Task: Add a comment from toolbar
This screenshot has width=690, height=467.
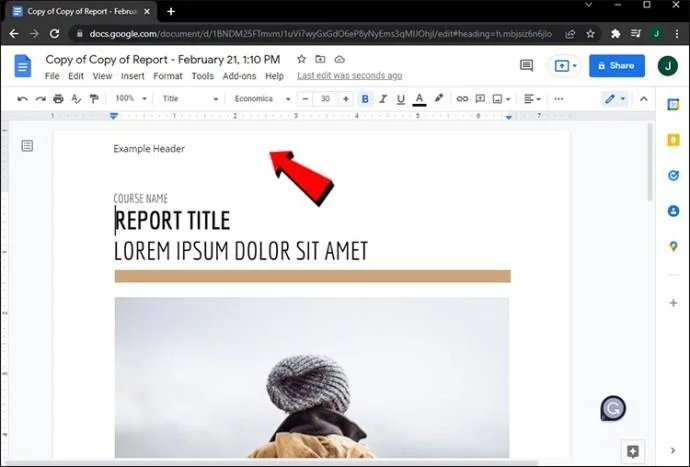Action: point(480,99)
